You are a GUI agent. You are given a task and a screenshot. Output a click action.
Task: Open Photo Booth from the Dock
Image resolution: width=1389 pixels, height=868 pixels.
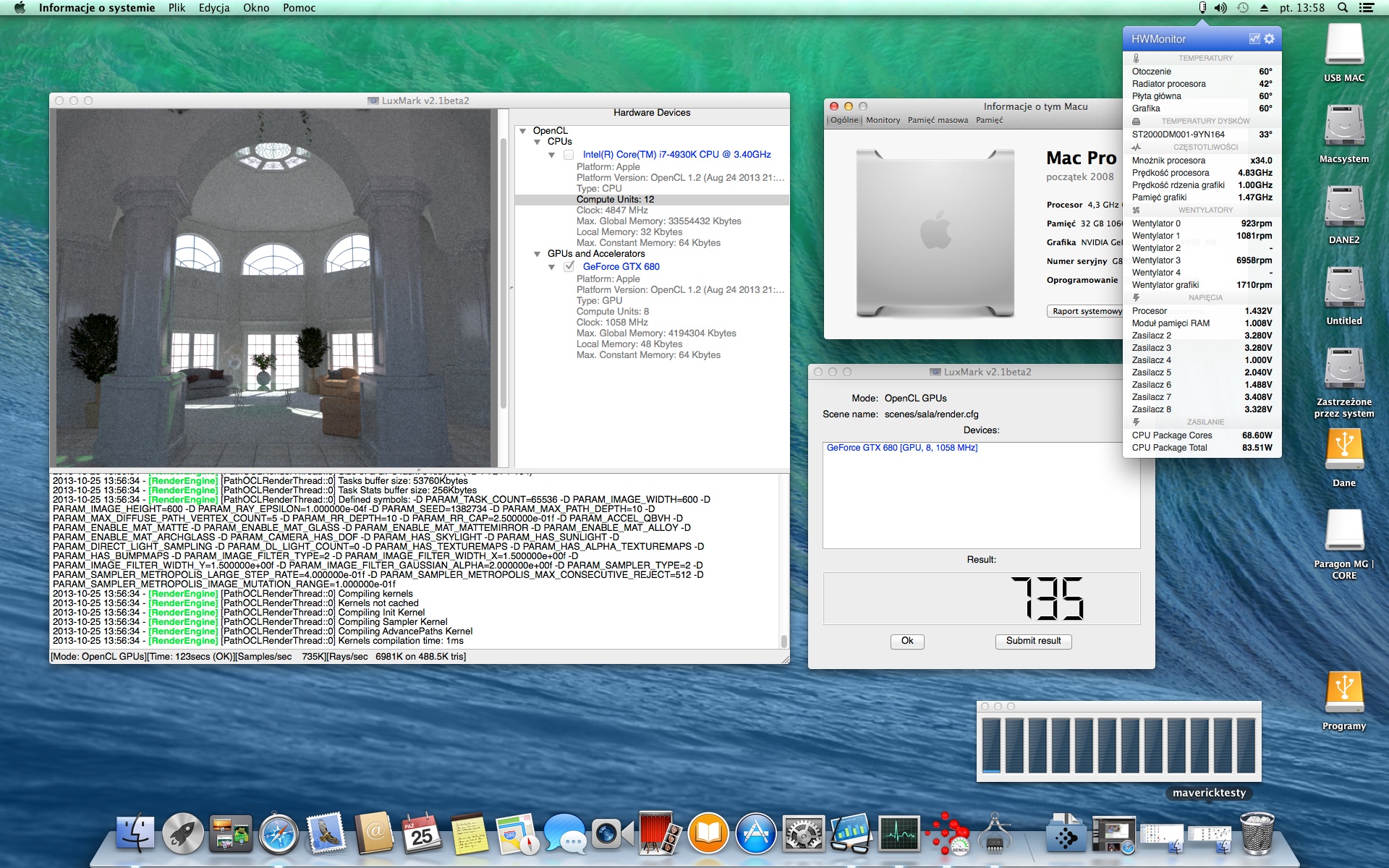tap(660, 833)
